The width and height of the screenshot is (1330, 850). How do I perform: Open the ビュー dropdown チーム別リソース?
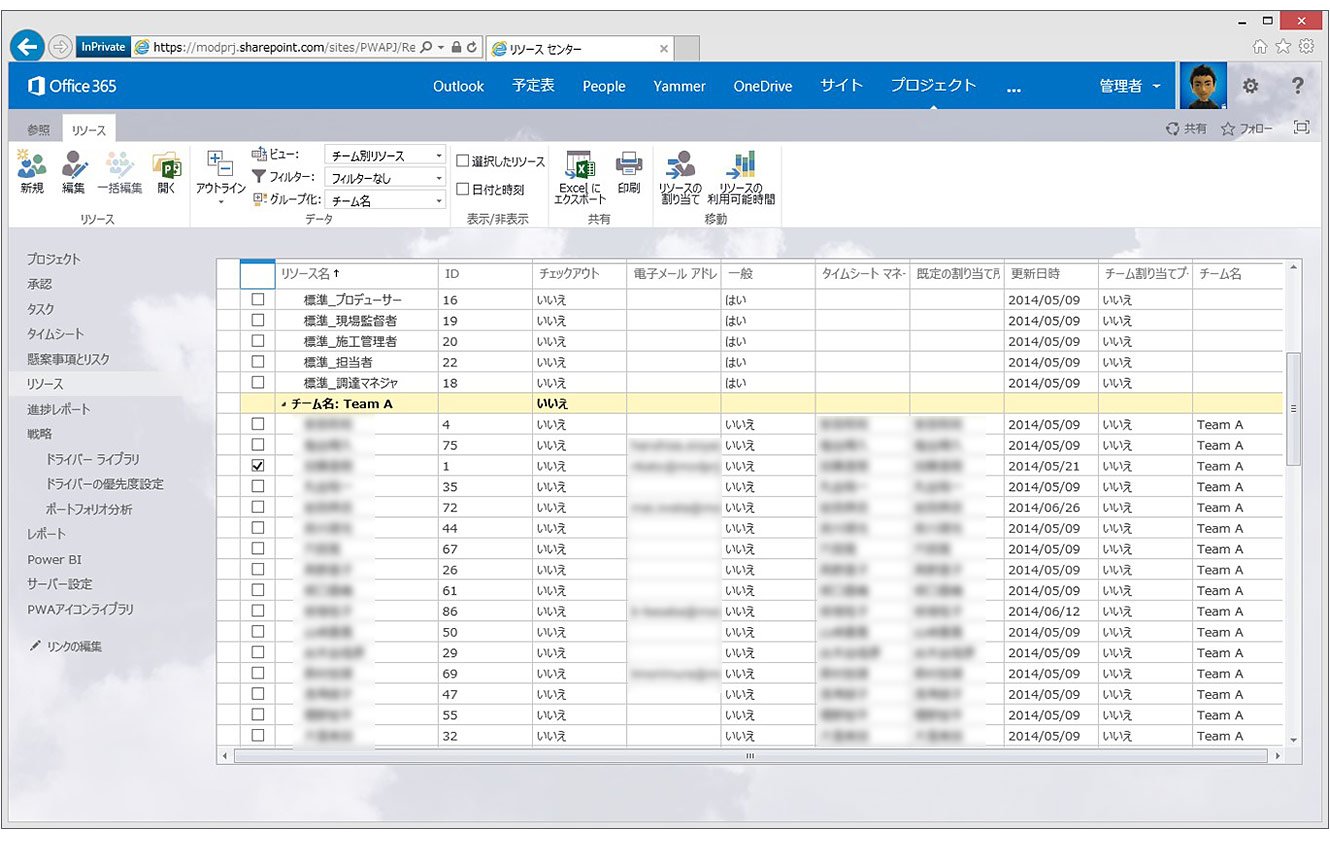pos(385,156)
